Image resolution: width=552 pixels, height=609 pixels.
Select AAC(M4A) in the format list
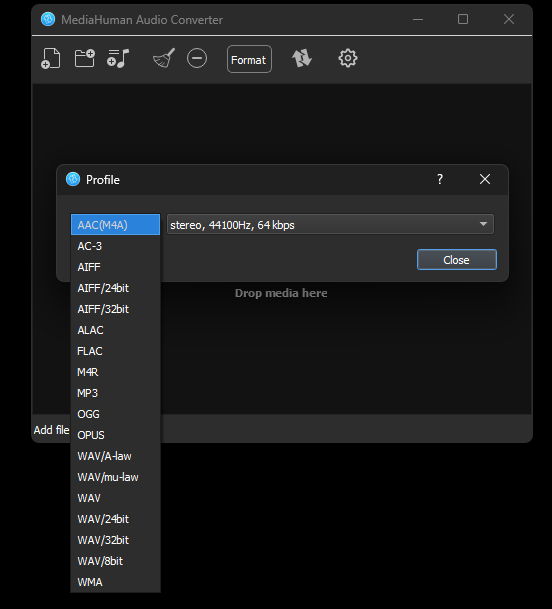115,225
